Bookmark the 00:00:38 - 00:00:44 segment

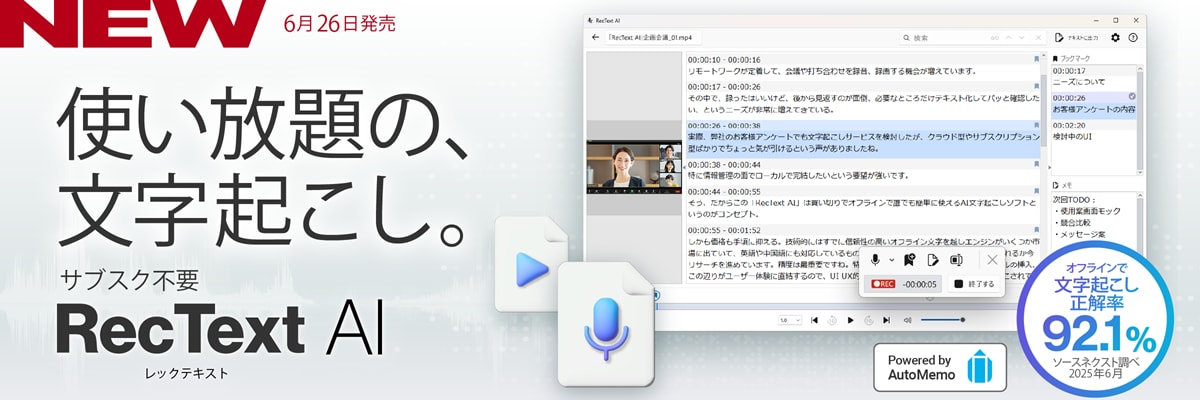click(1037, 164)
